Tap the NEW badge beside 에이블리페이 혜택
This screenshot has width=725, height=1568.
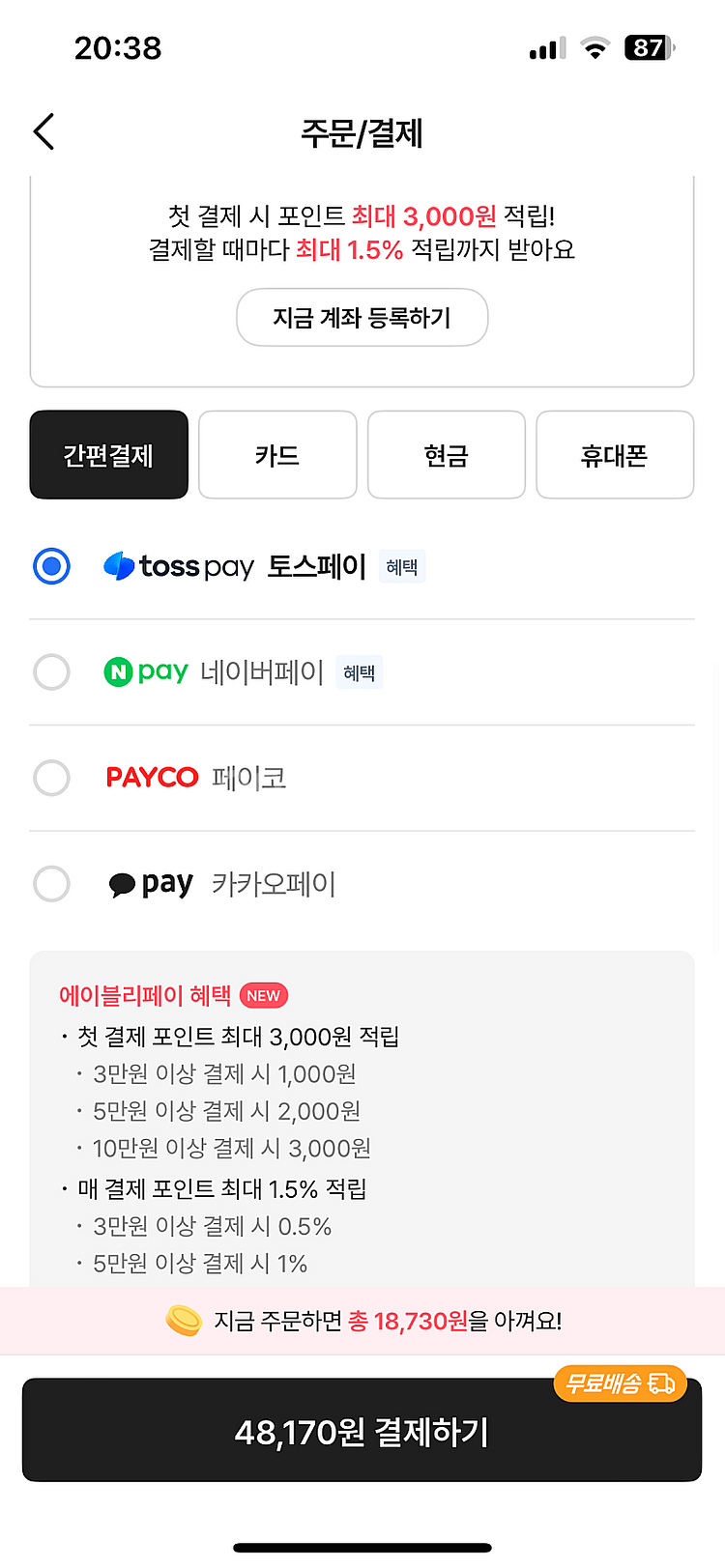263,996
